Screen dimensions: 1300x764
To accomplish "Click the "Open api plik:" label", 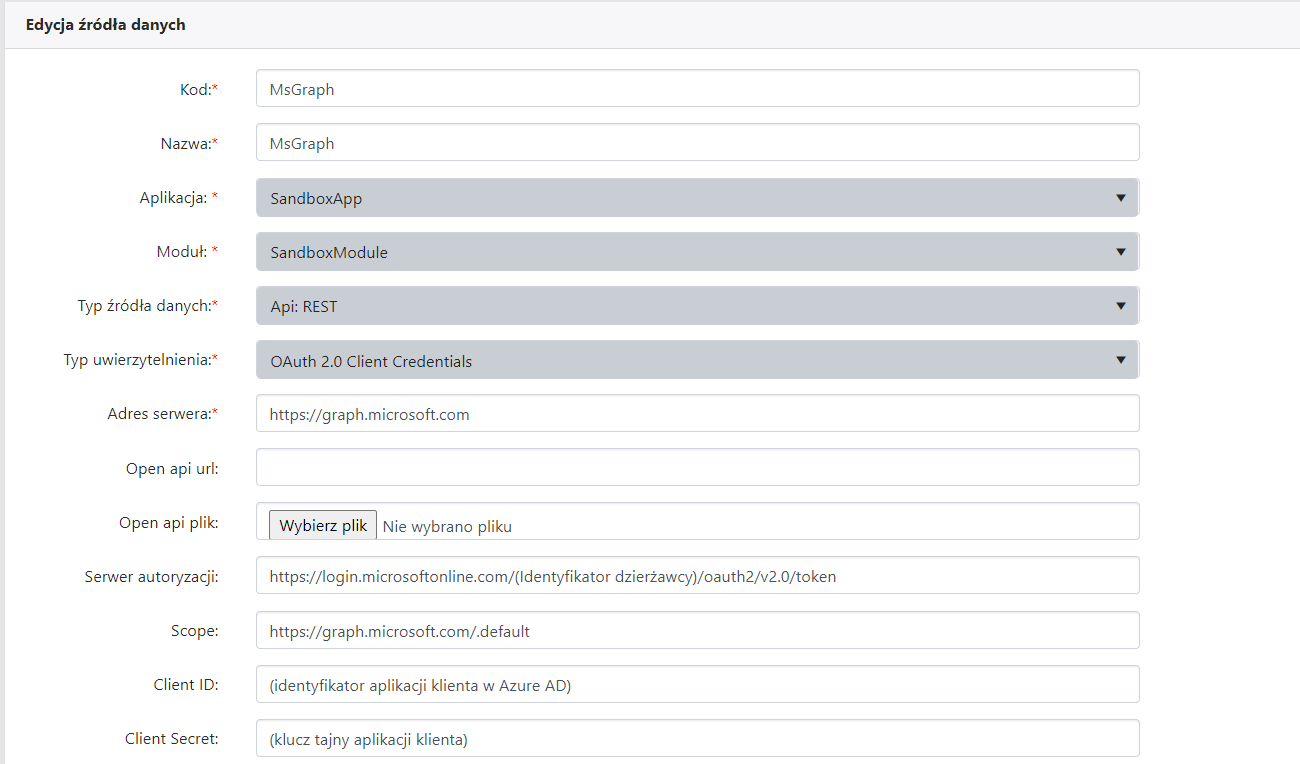I will pos(168,522).
